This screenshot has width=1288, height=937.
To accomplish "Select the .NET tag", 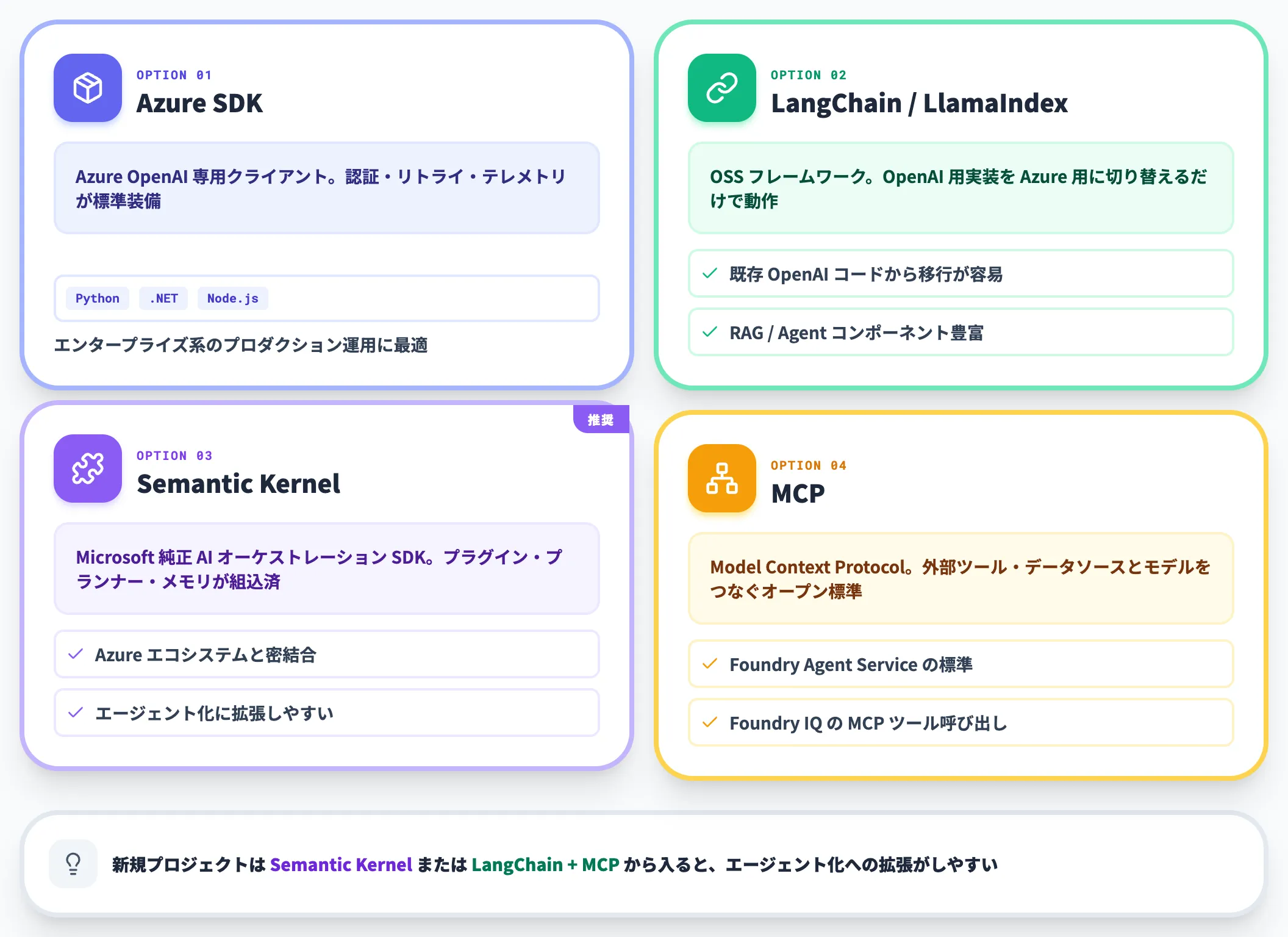I will [163, 298].
